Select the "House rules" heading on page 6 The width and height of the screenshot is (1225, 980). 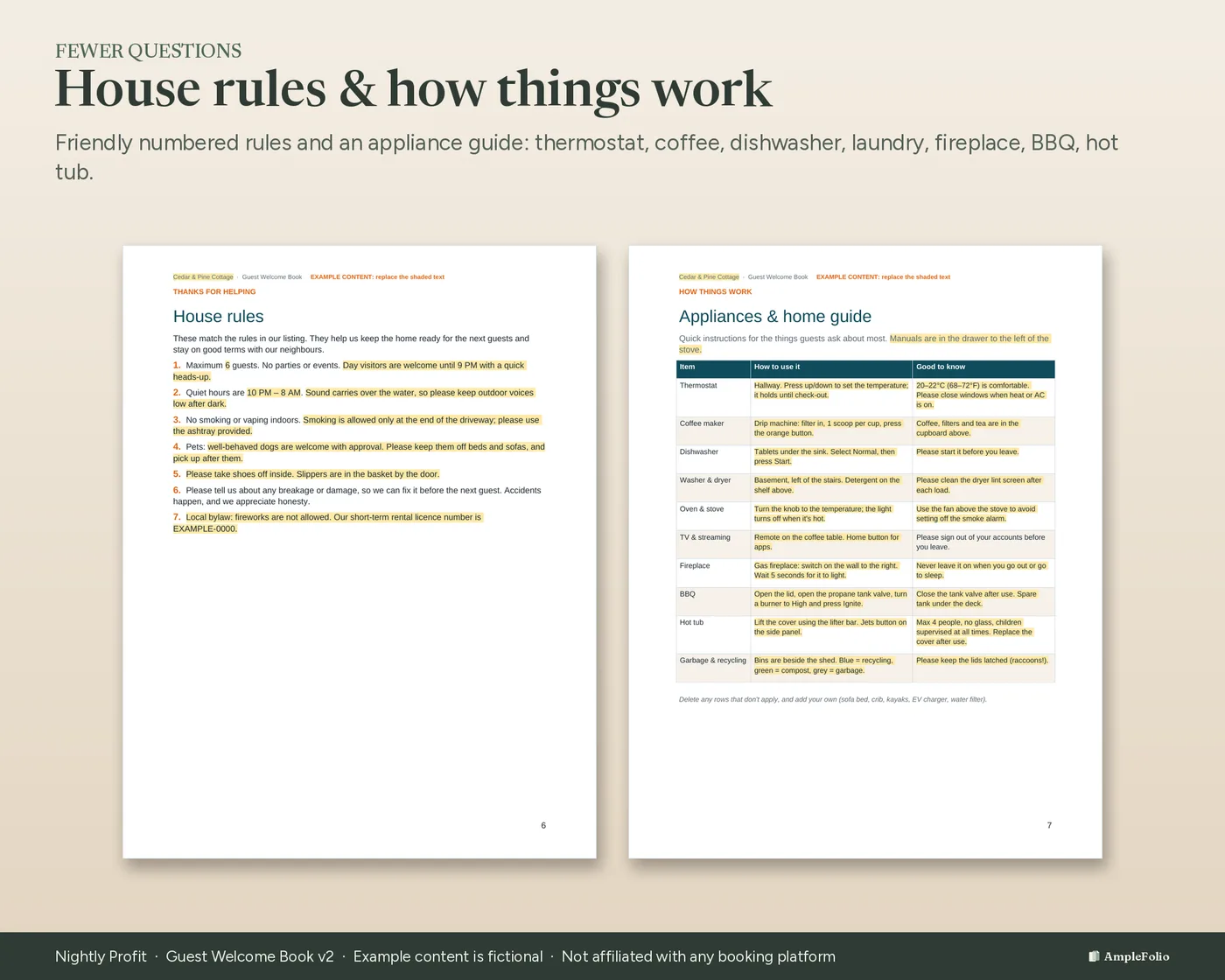pos(219,317)
